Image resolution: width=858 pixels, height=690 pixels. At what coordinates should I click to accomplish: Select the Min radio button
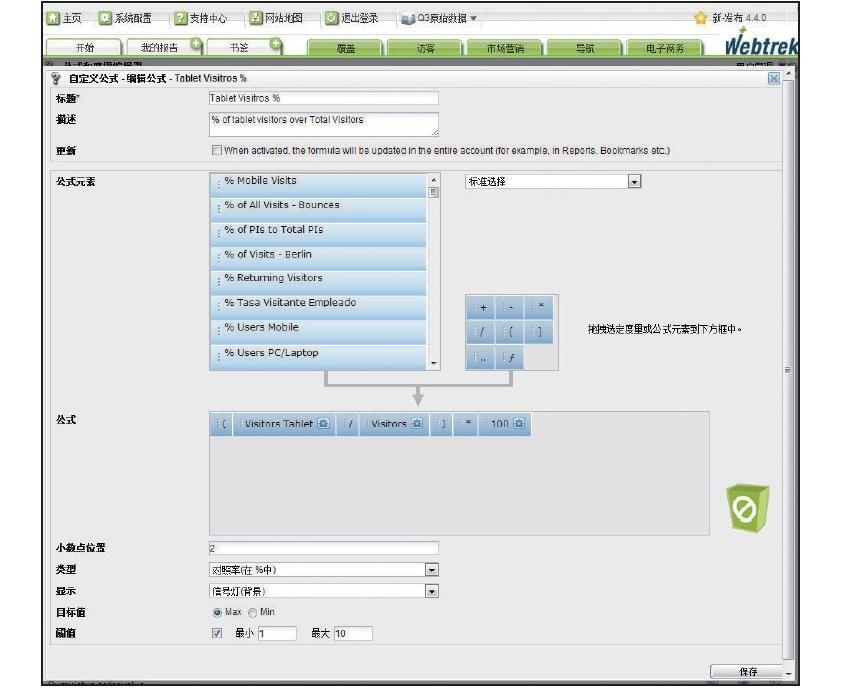(x=252, y=612)
